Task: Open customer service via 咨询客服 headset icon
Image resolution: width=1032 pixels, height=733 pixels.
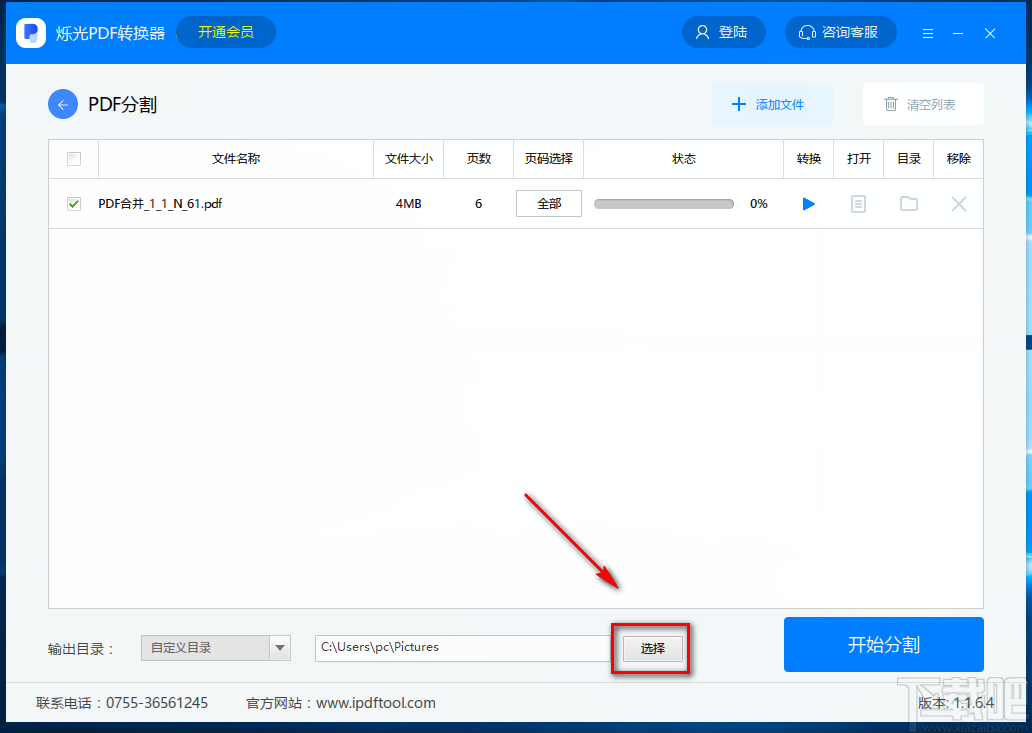Action: point(840,31)
